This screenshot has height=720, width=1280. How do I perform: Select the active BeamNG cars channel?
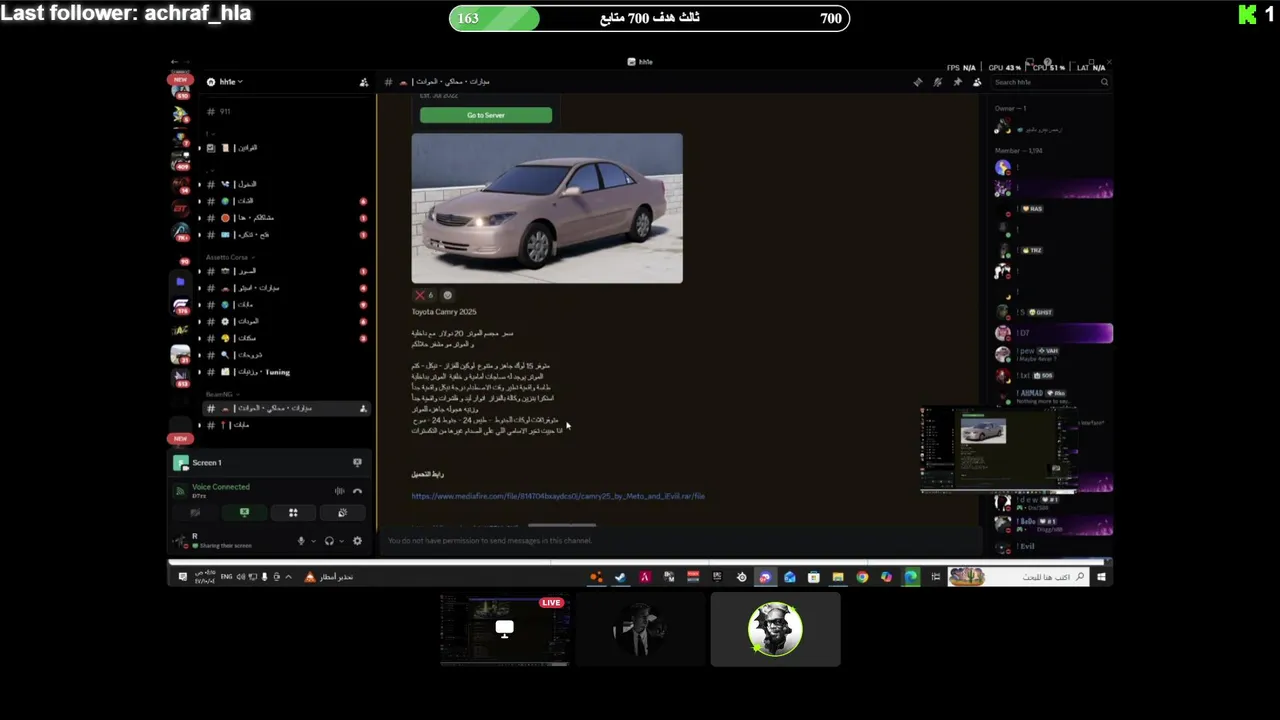pyautogui.click(x=285, y=408)
